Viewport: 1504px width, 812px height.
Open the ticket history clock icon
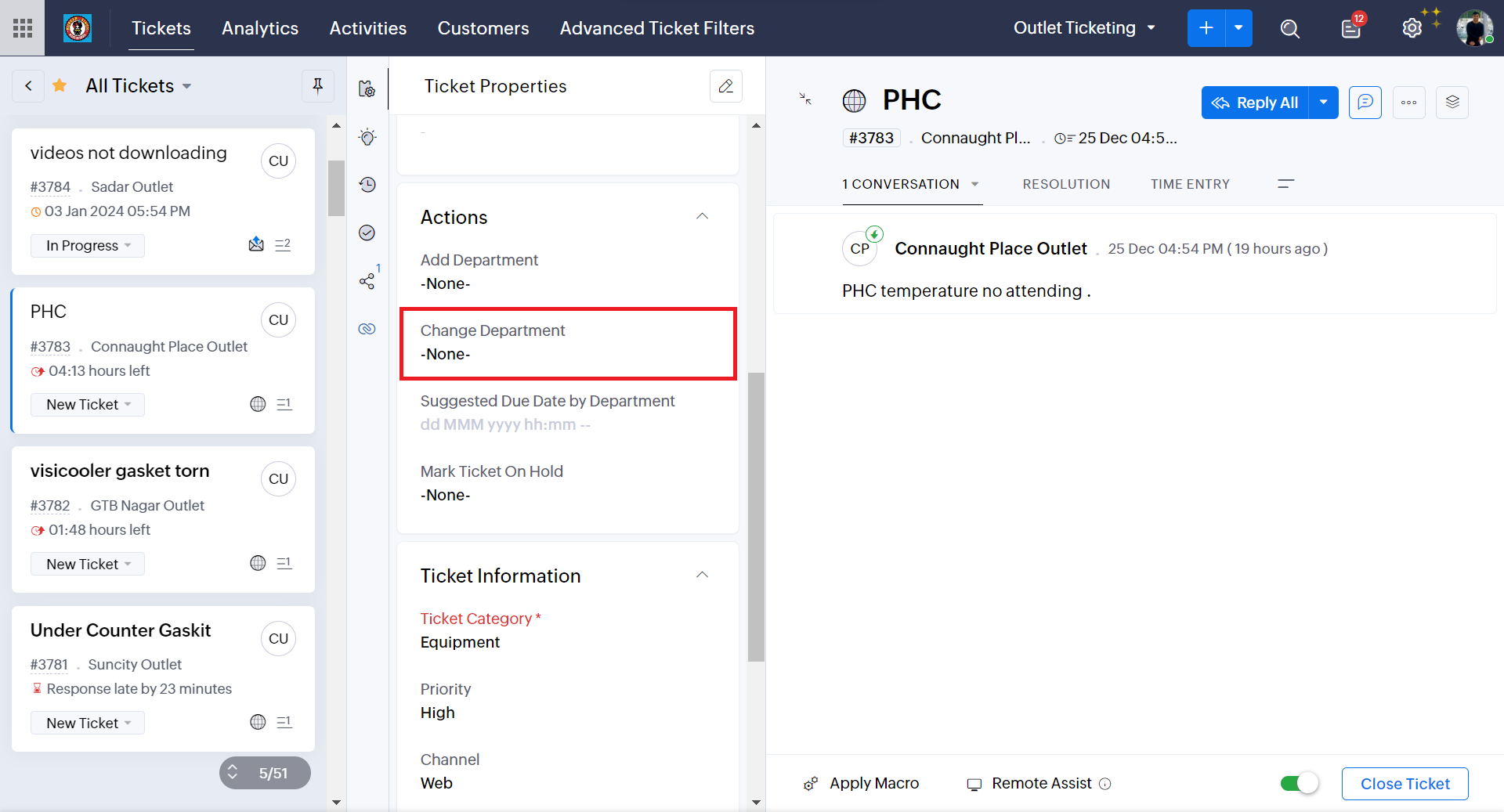(367, 185)
